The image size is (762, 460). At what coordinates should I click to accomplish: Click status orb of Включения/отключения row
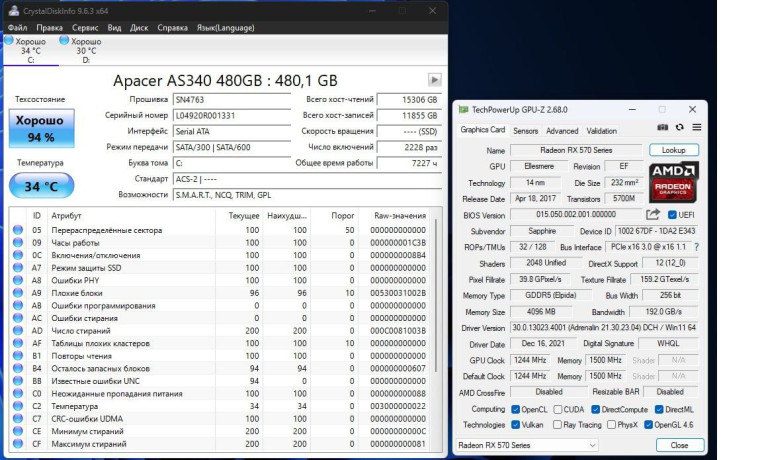tap(18, 255)
